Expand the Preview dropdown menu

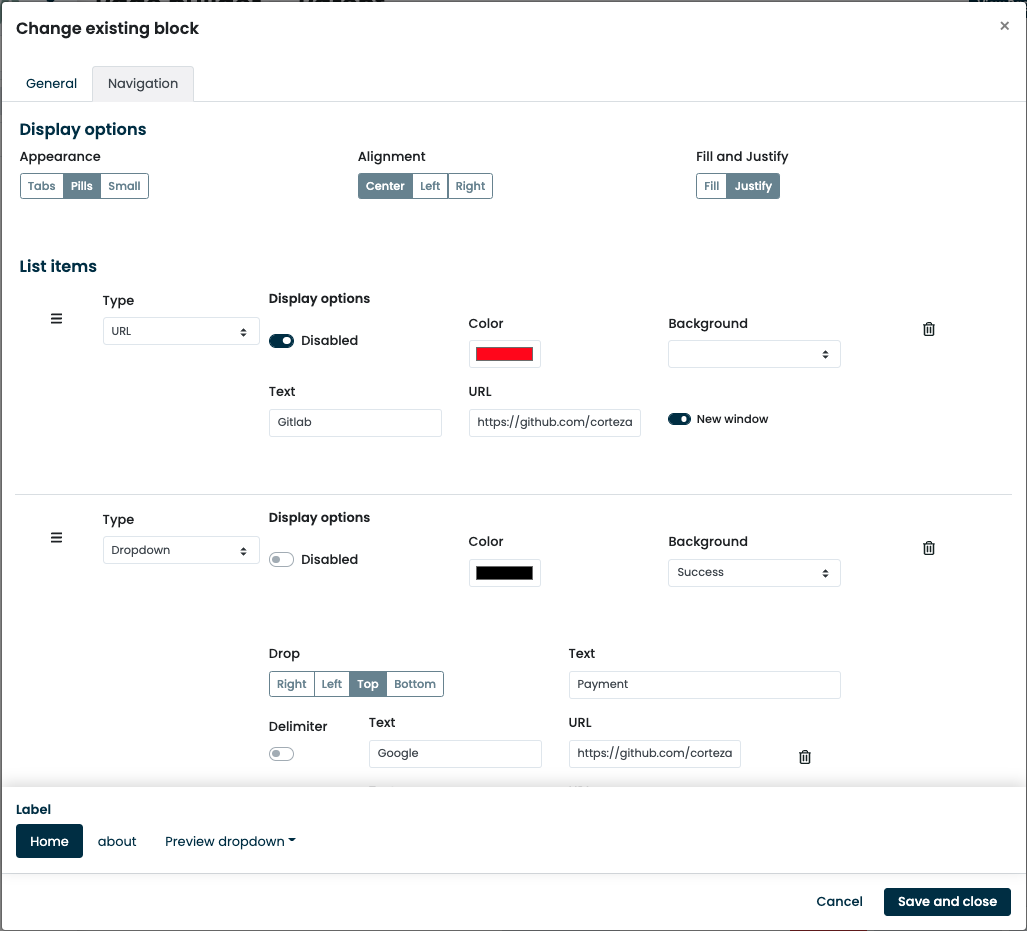point(230,841)
